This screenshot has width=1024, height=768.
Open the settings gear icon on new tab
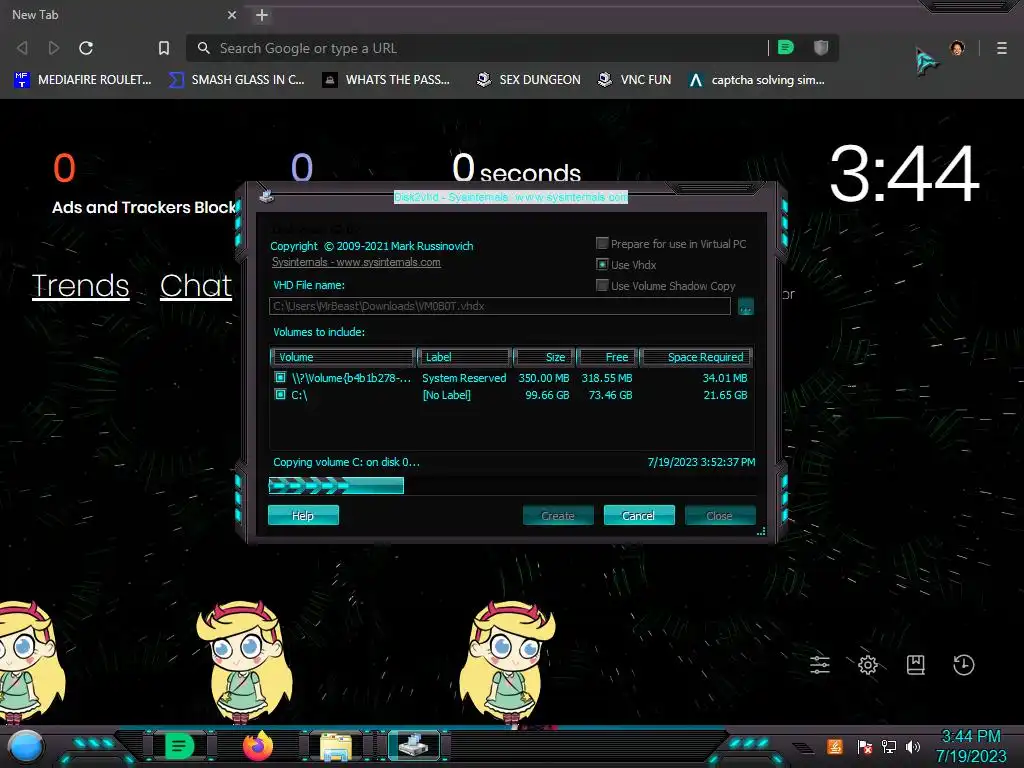(x=868, y=665)
